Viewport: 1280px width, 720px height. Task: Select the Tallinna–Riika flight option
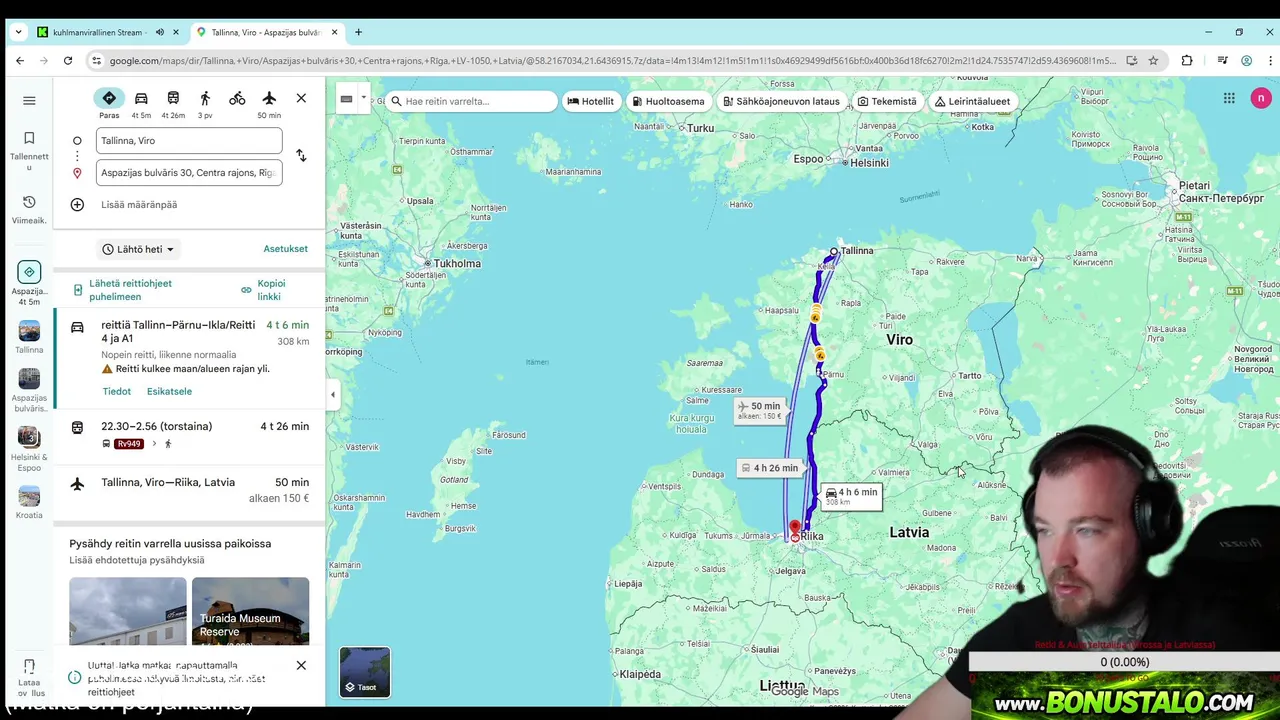coord(190,490)
